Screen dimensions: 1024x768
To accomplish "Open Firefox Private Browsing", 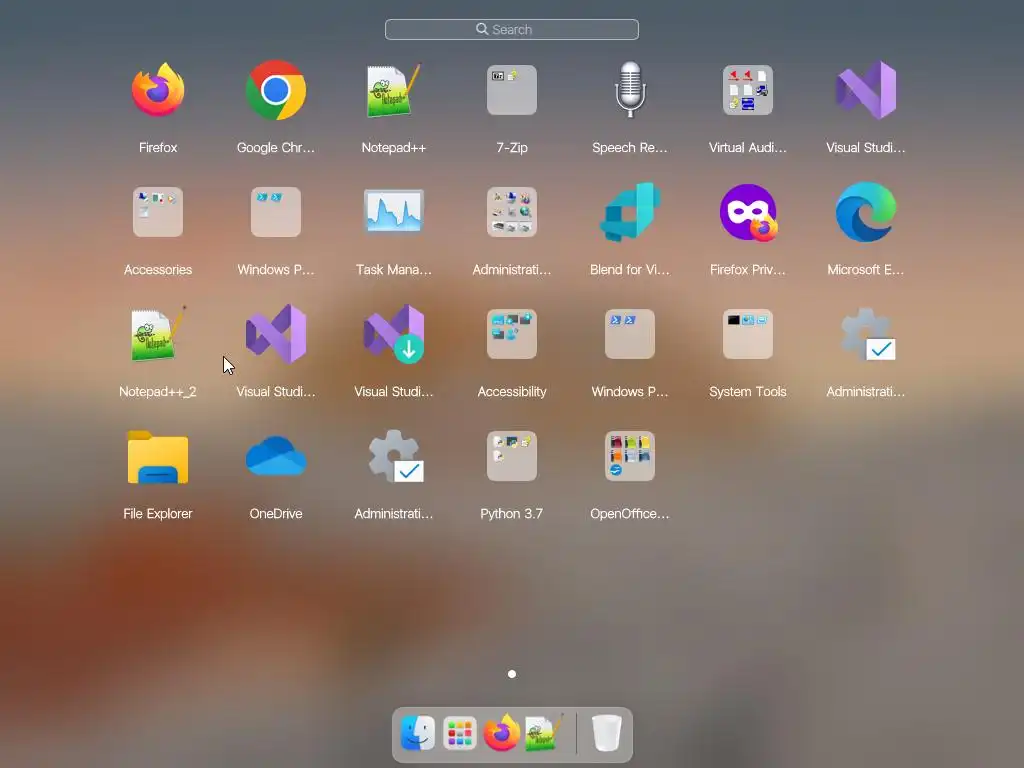I will tap(748, 212).
